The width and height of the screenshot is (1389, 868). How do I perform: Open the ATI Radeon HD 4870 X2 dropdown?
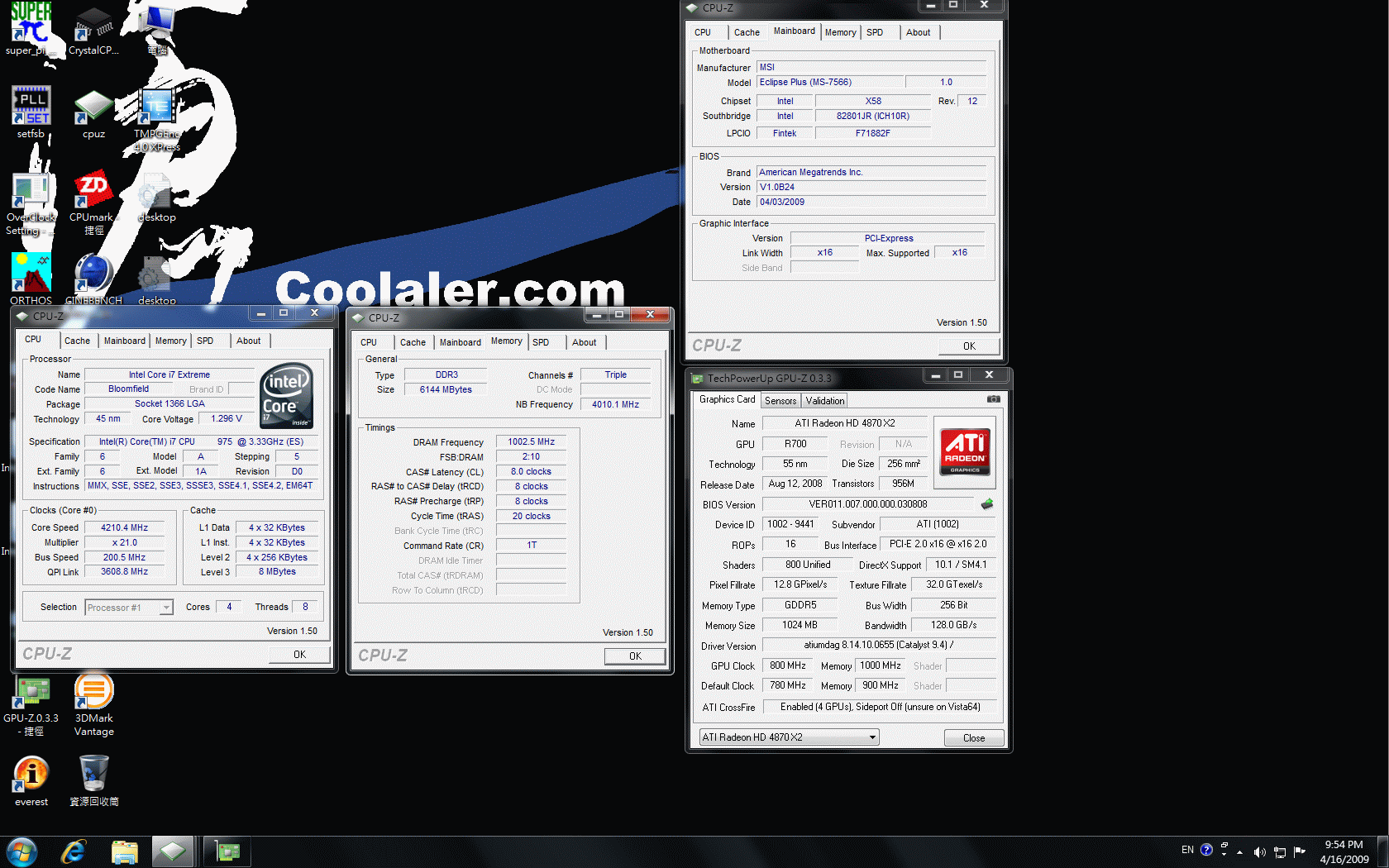tap(789, 737)
